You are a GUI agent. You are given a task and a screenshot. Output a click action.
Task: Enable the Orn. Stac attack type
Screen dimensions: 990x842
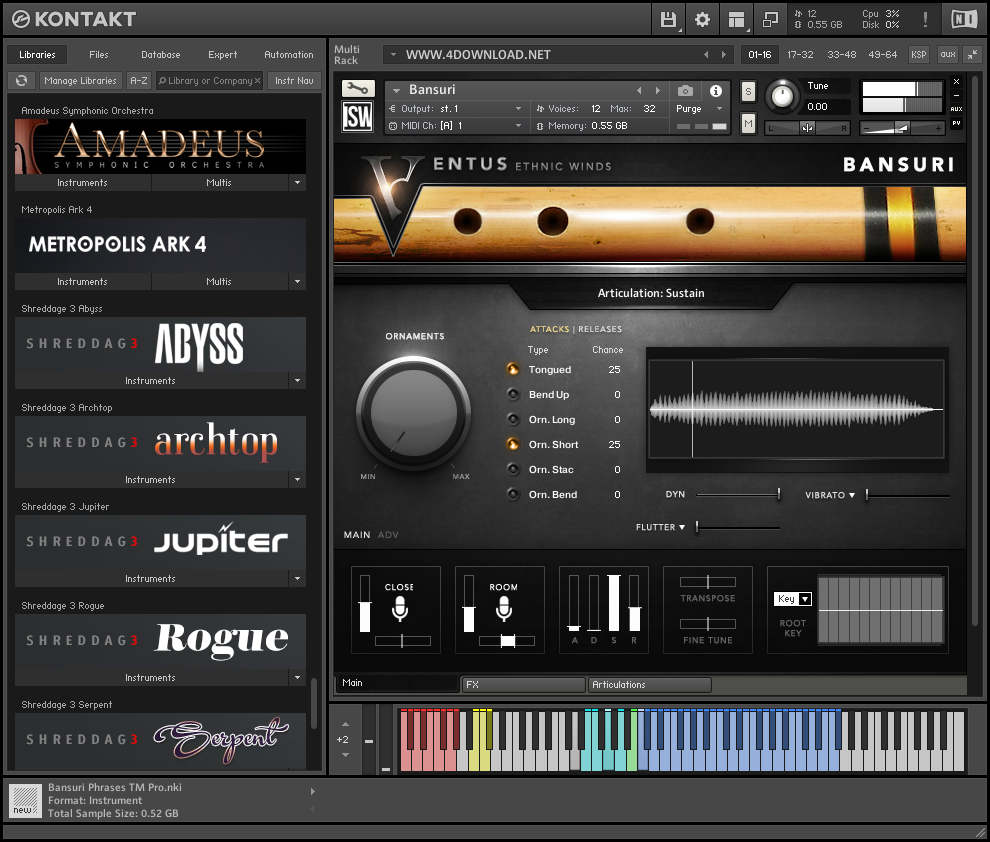[513, 470]
